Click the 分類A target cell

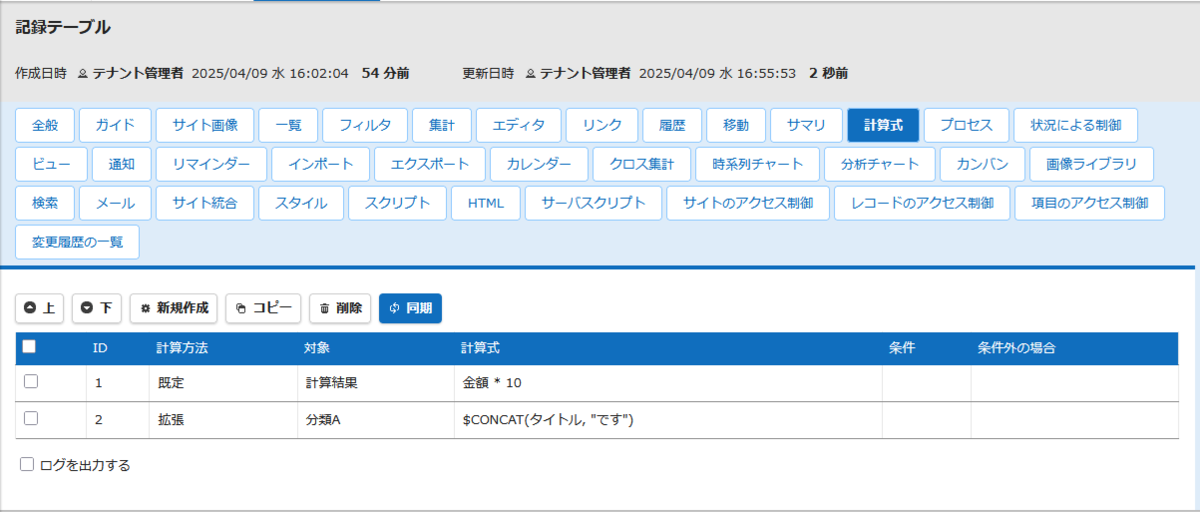375,420
